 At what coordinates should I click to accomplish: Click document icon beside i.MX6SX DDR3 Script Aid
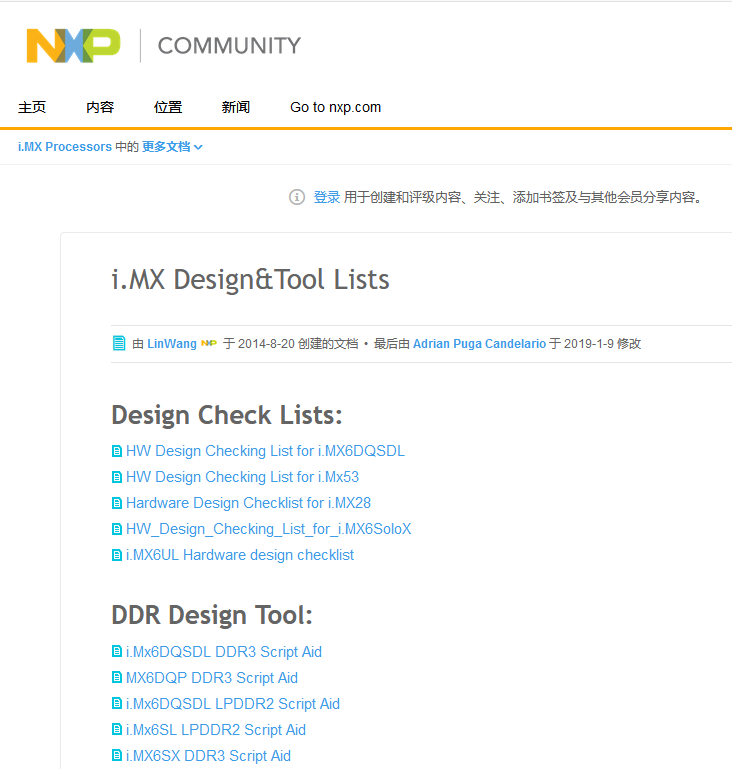117,755
